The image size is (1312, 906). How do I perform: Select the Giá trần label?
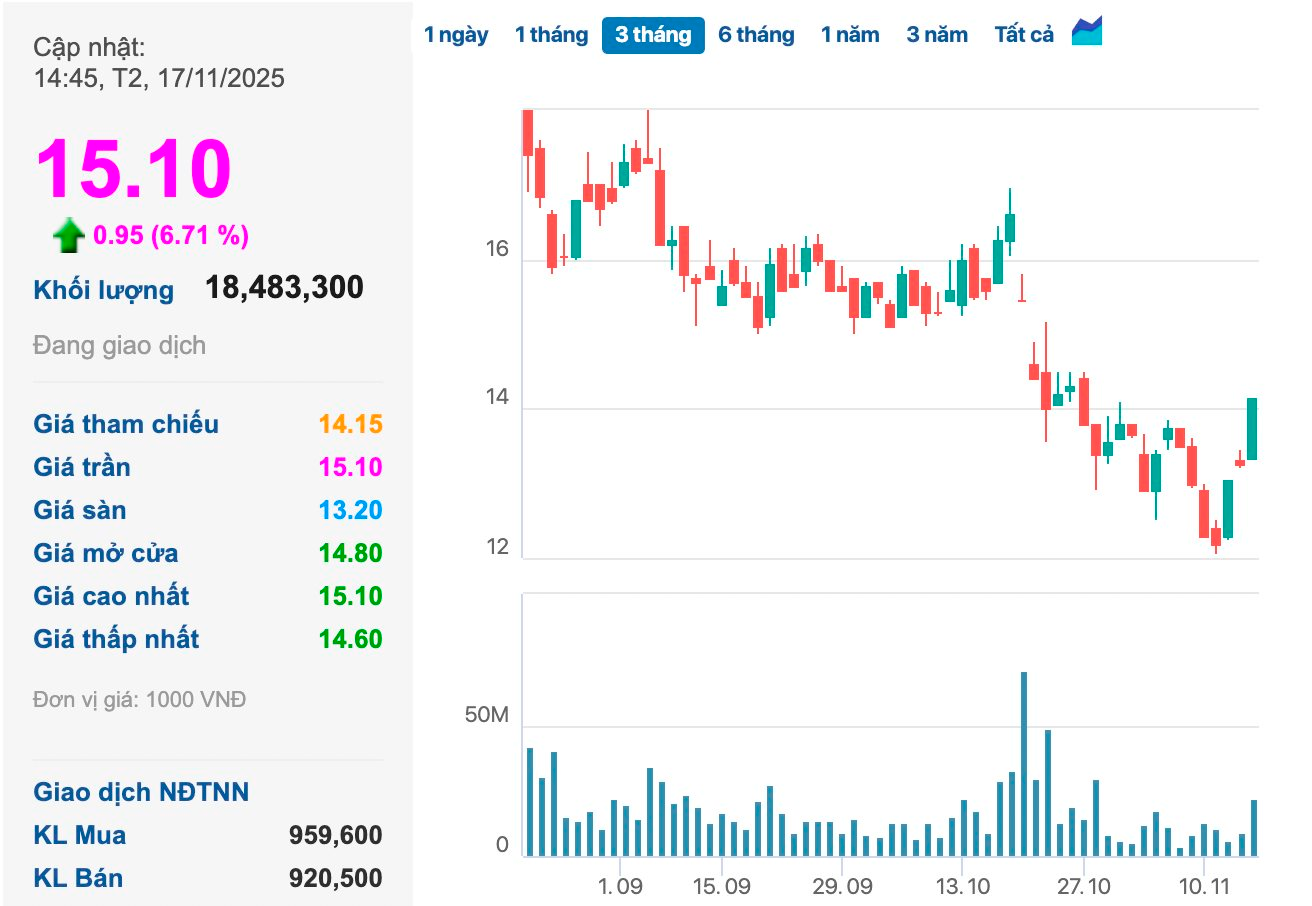(82, 467)
